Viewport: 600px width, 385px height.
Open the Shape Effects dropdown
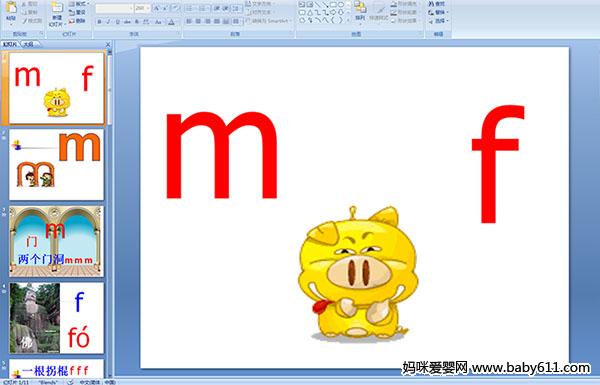click(404, 21)
